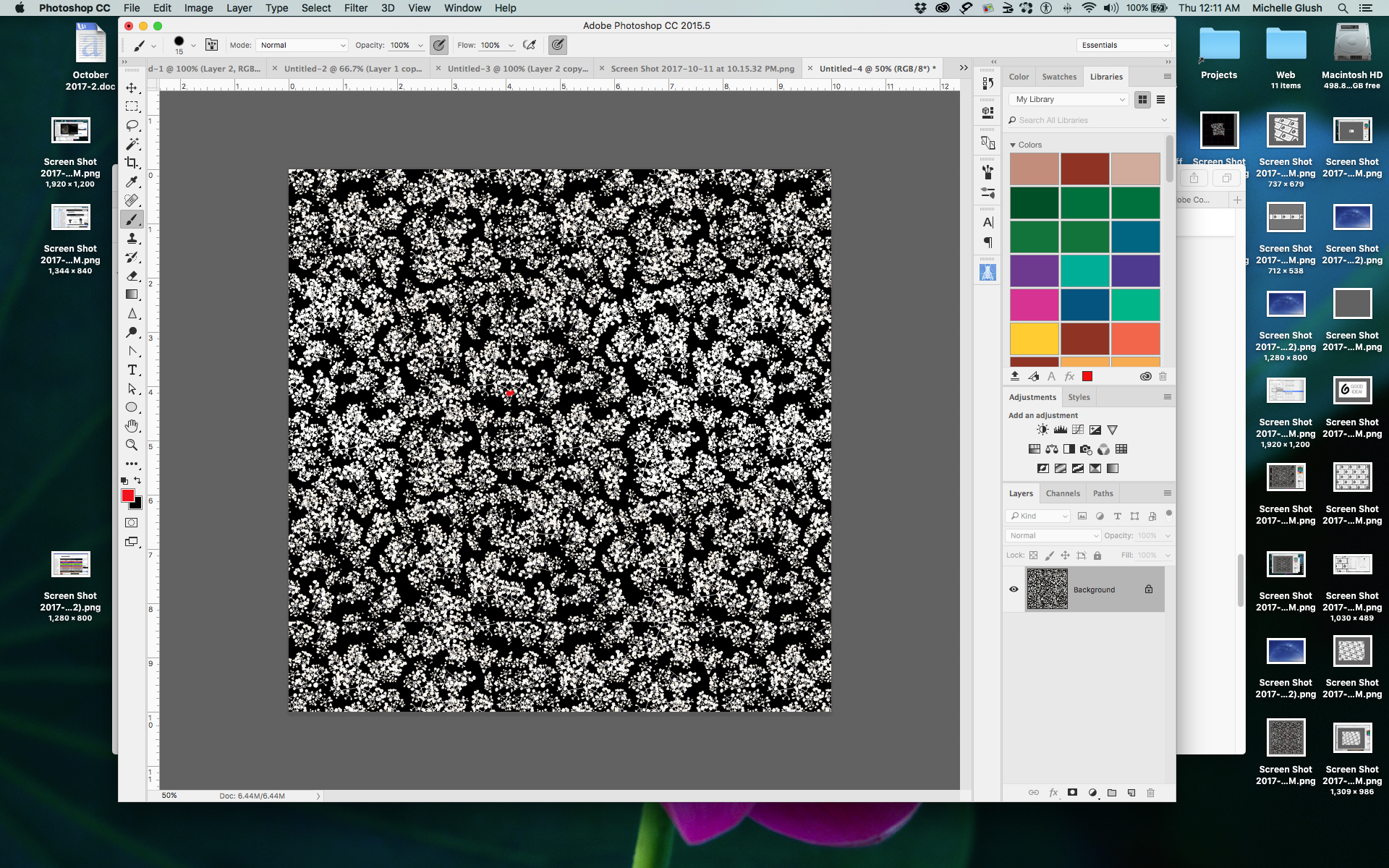Viewport: 1389px width, 868px height.
Task: Switch to Untitled-3 document tab
Action: tap(518, 69)
